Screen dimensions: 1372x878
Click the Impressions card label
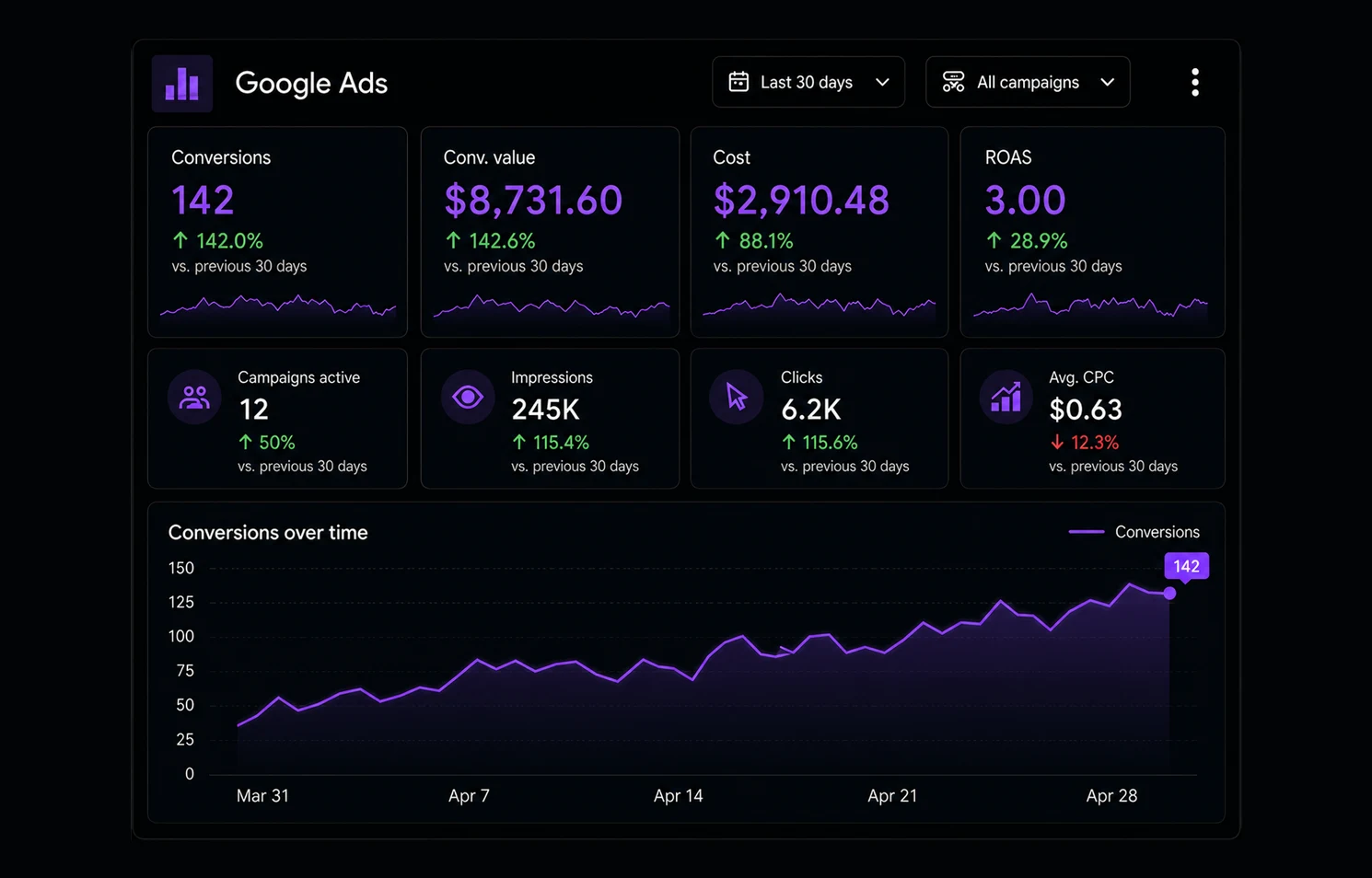[x=552, y=377]
